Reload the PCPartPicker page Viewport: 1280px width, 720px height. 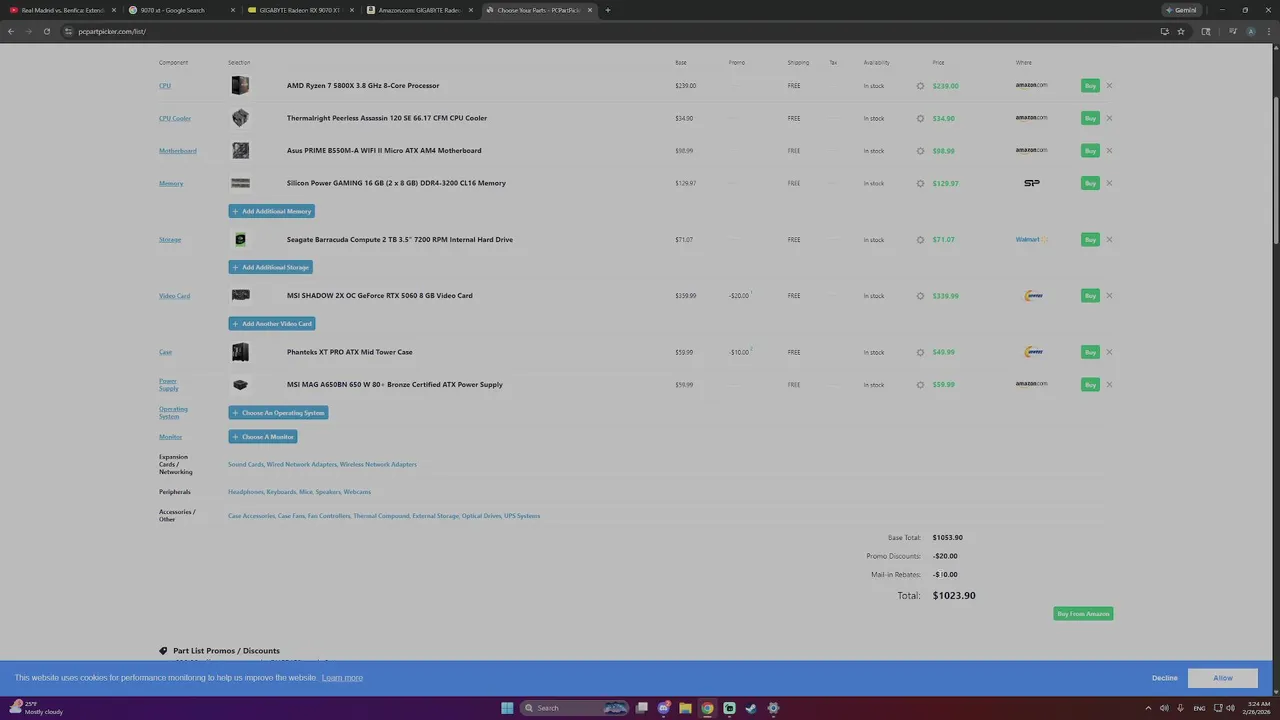point(46,31)
